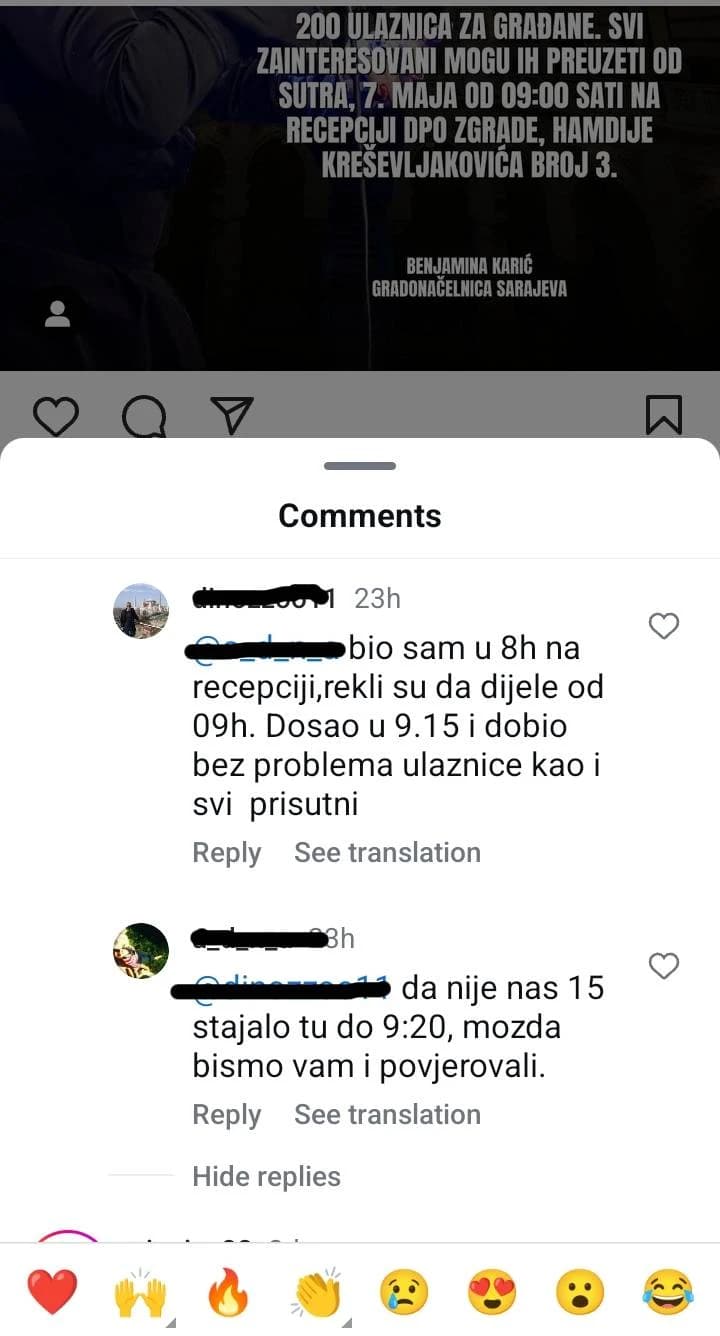
Task: Like the comment about 8h reception
Action: coord(664,626)
